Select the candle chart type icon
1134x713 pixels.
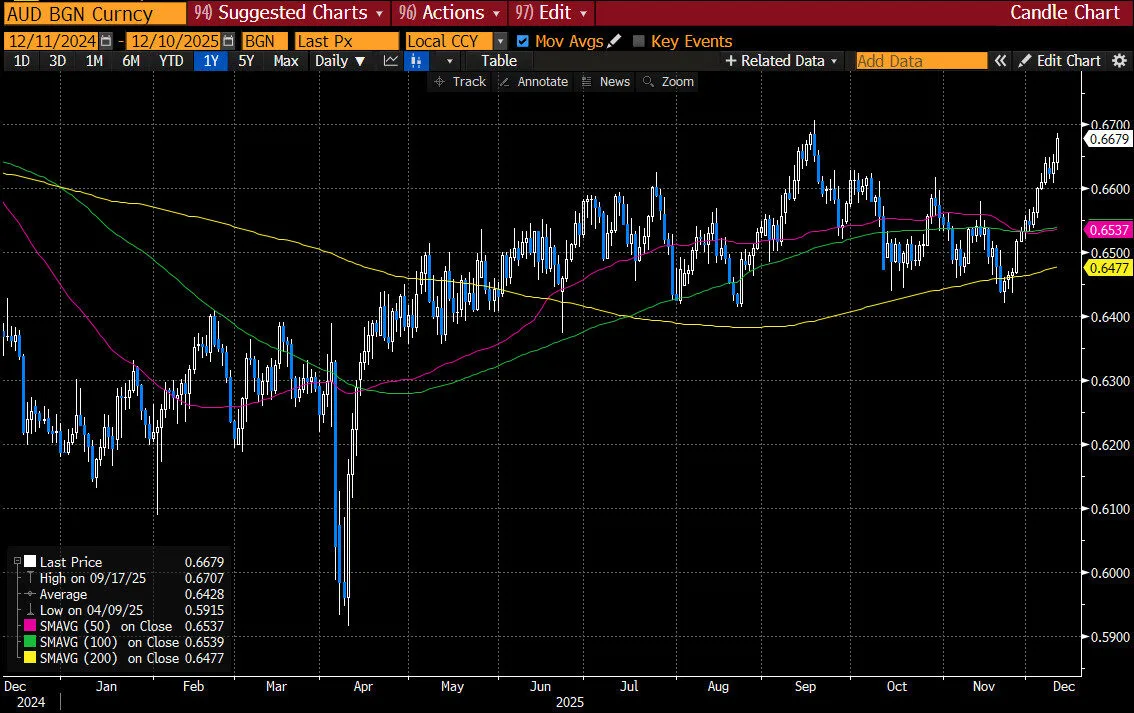417,61
